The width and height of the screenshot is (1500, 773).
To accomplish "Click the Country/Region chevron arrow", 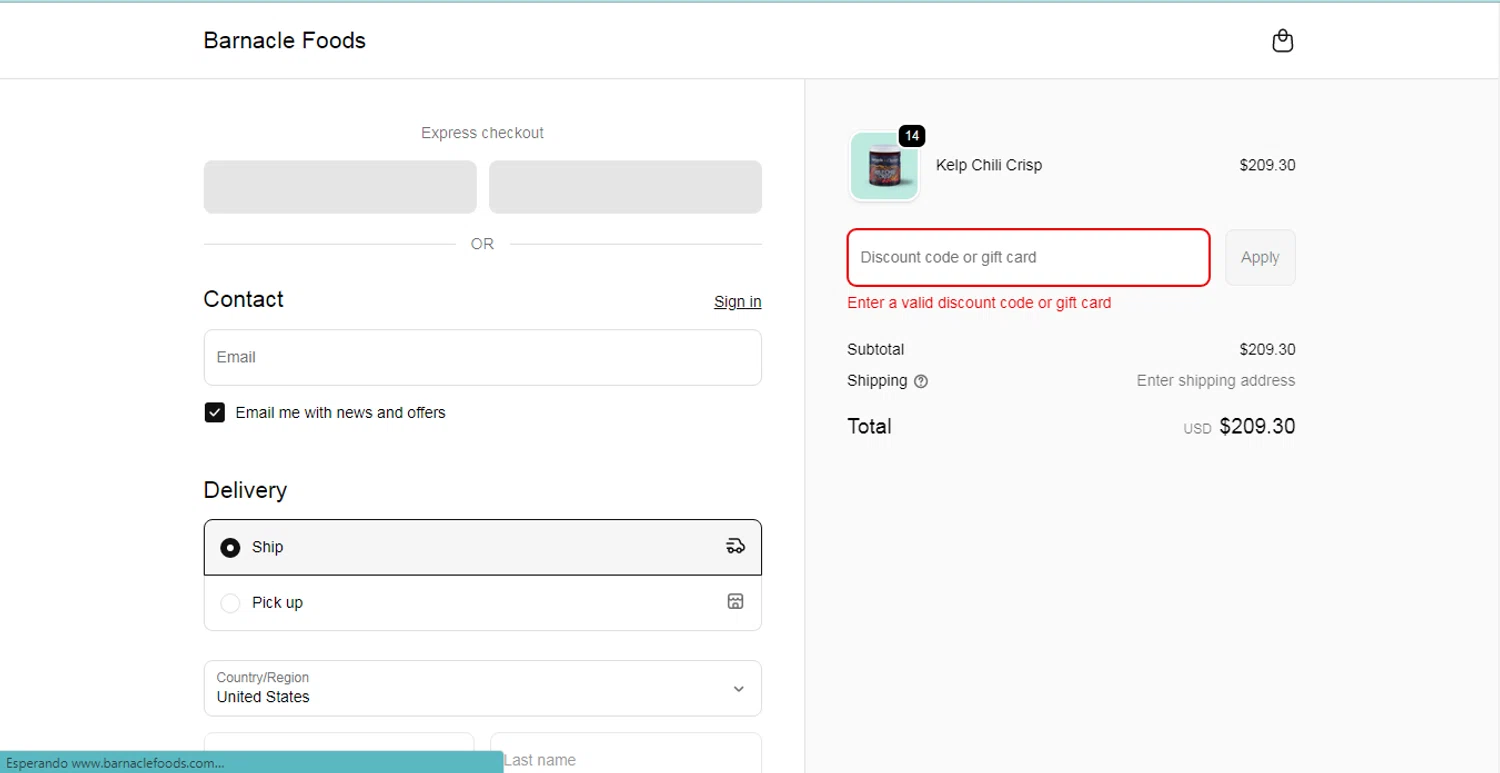I will point(738,689).
